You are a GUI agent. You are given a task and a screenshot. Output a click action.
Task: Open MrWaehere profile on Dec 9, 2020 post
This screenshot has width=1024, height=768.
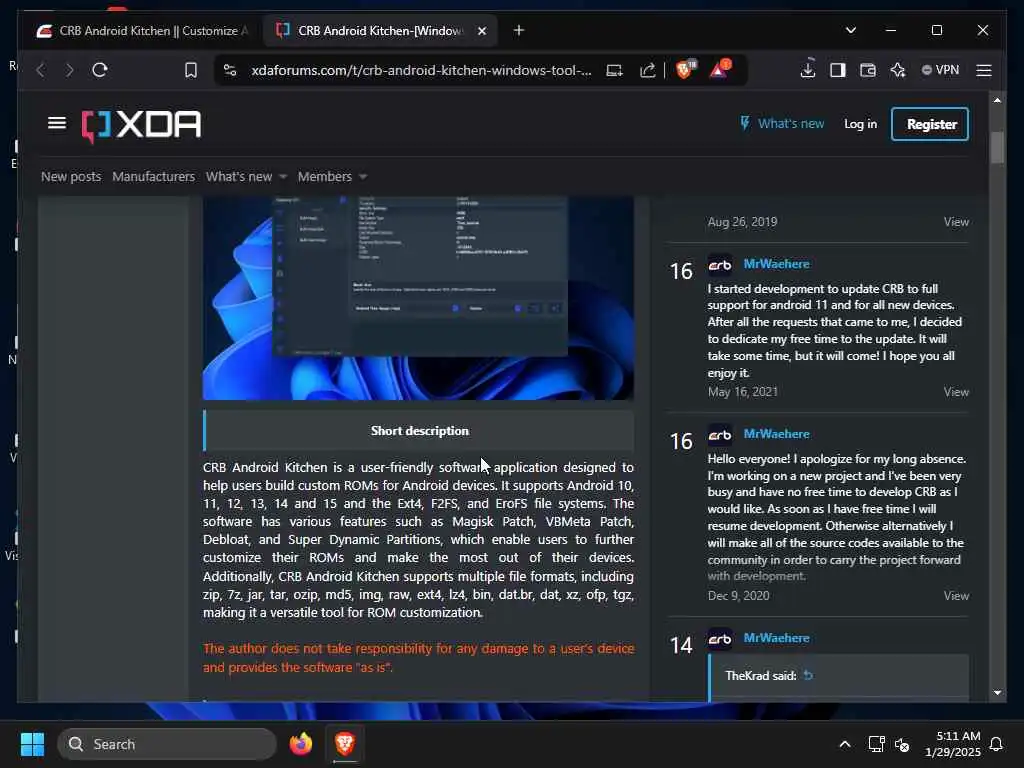(x=776, y=434)
